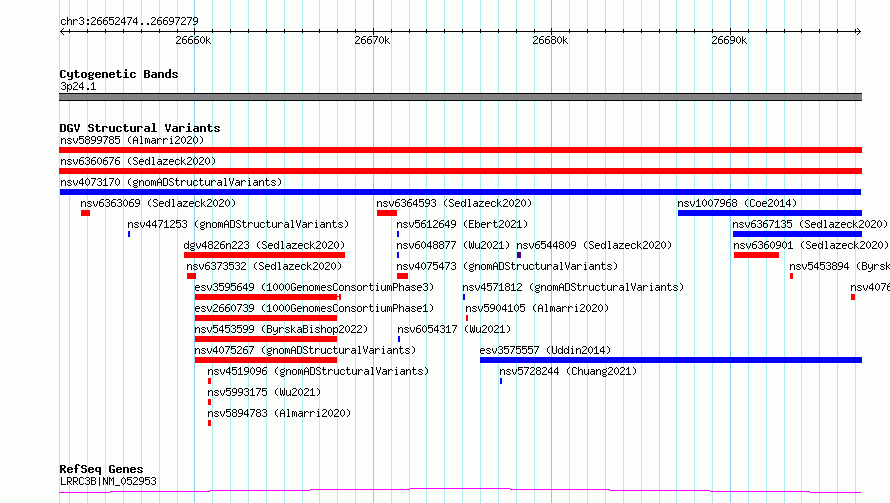This screenshot has width=890, height=503.
Task: Select nsv4075267 gnomAD variant label
Action: pyautogui.click(x=305, y=350)
